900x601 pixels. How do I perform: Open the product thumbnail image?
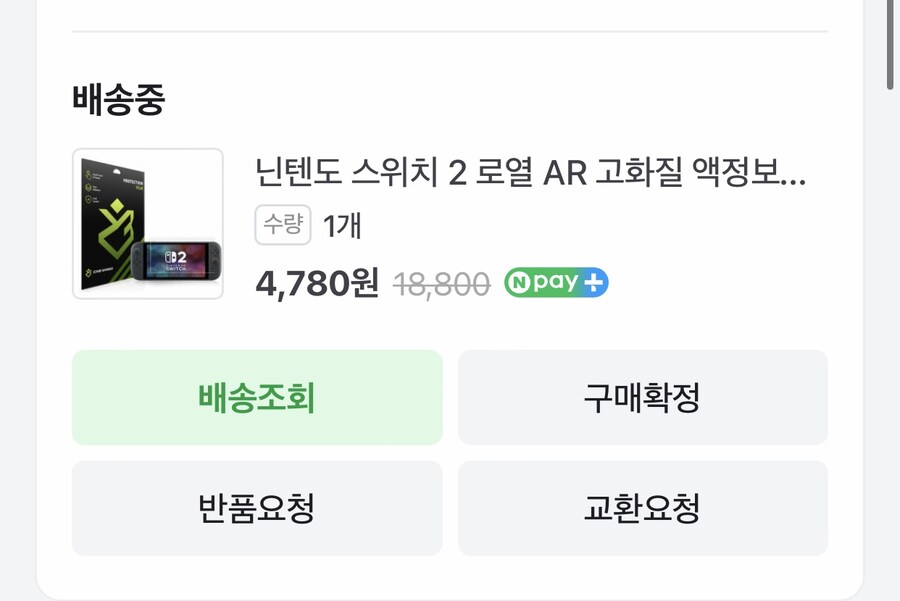point(148,223)
